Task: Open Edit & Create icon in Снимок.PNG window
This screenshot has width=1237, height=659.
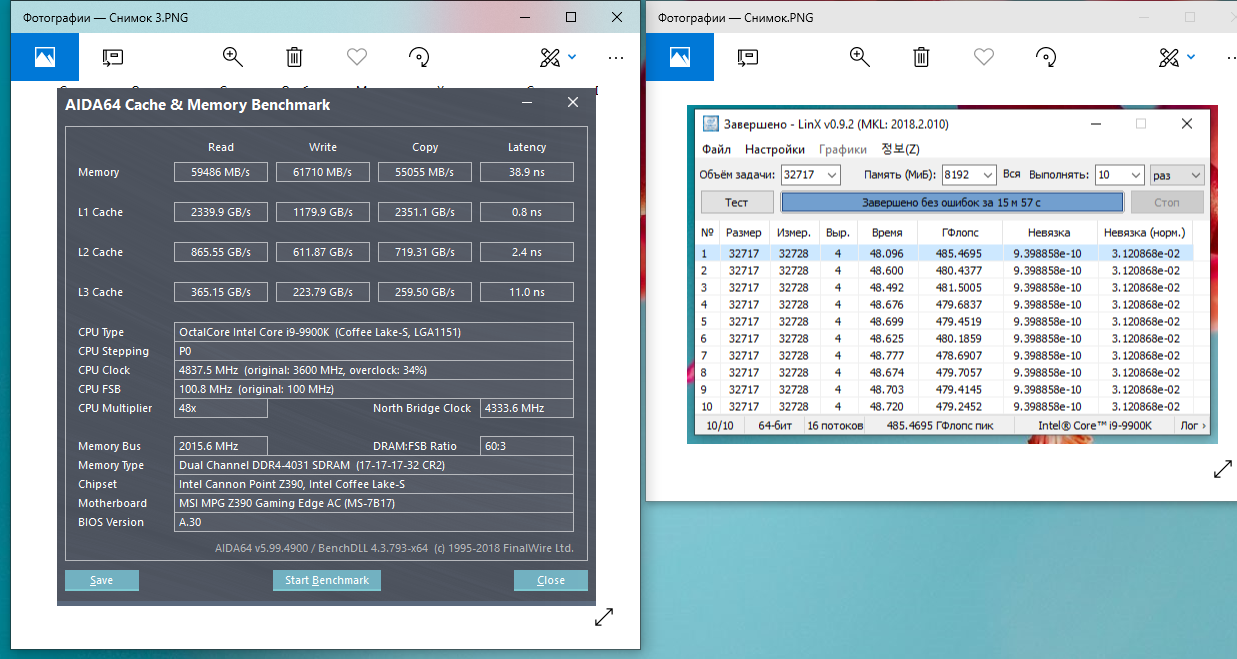Action: [1169, 57]
